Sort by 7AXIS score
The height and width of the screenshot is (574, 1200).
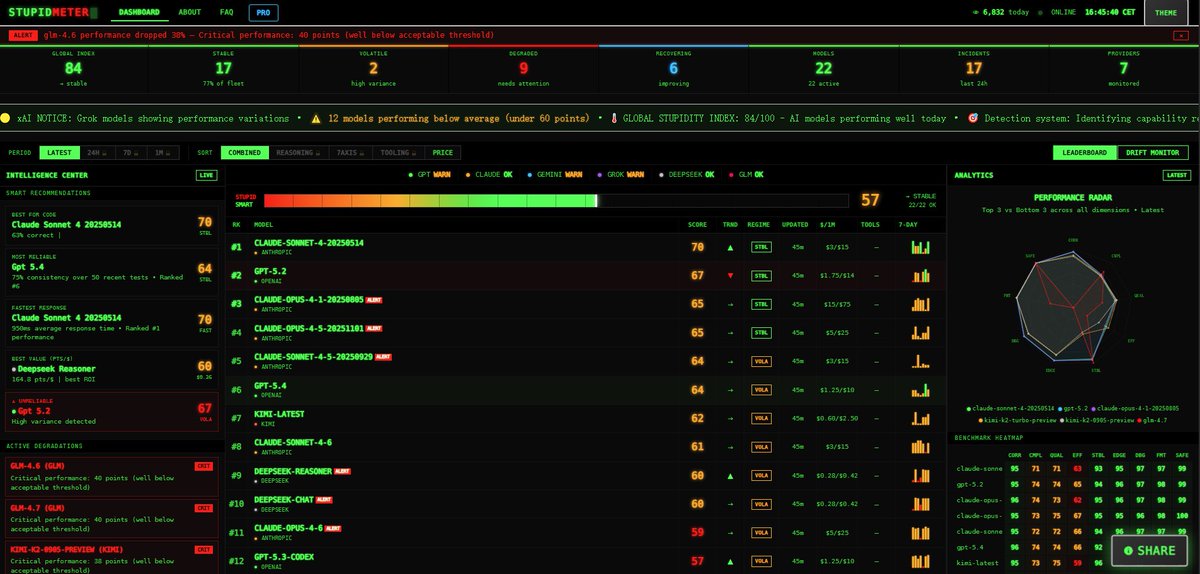point(350,153)
